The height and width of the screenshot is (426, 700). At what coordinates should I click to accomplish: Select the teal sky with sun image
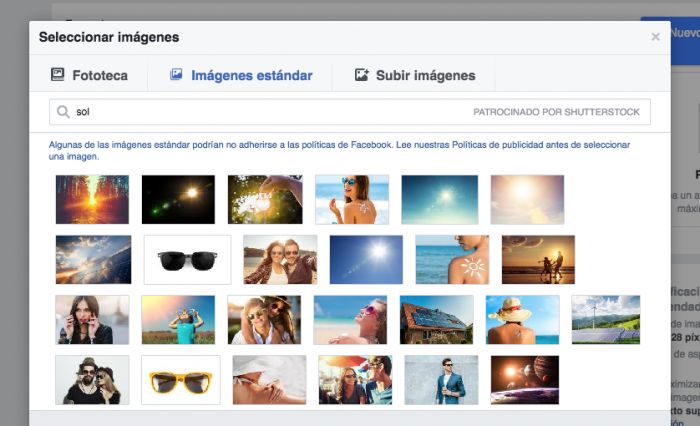(440, 200)
